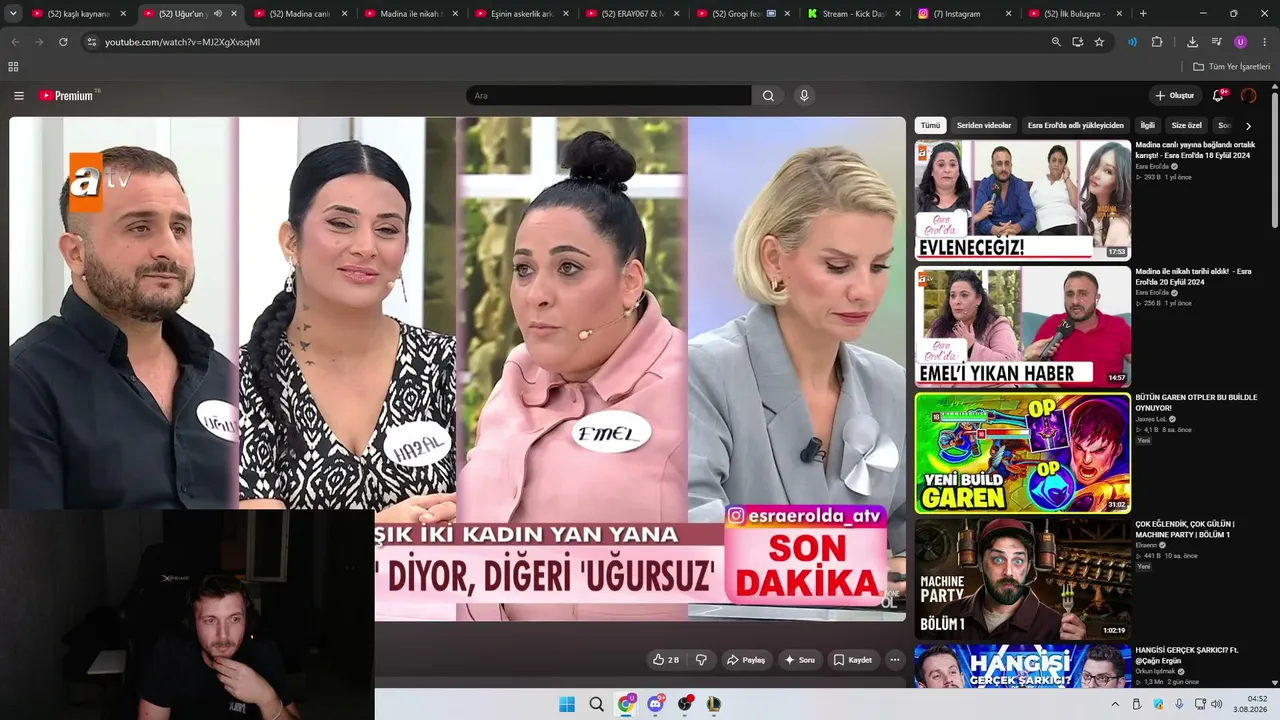Click the YouTube 'Ara' search field

tap(608, 96)
